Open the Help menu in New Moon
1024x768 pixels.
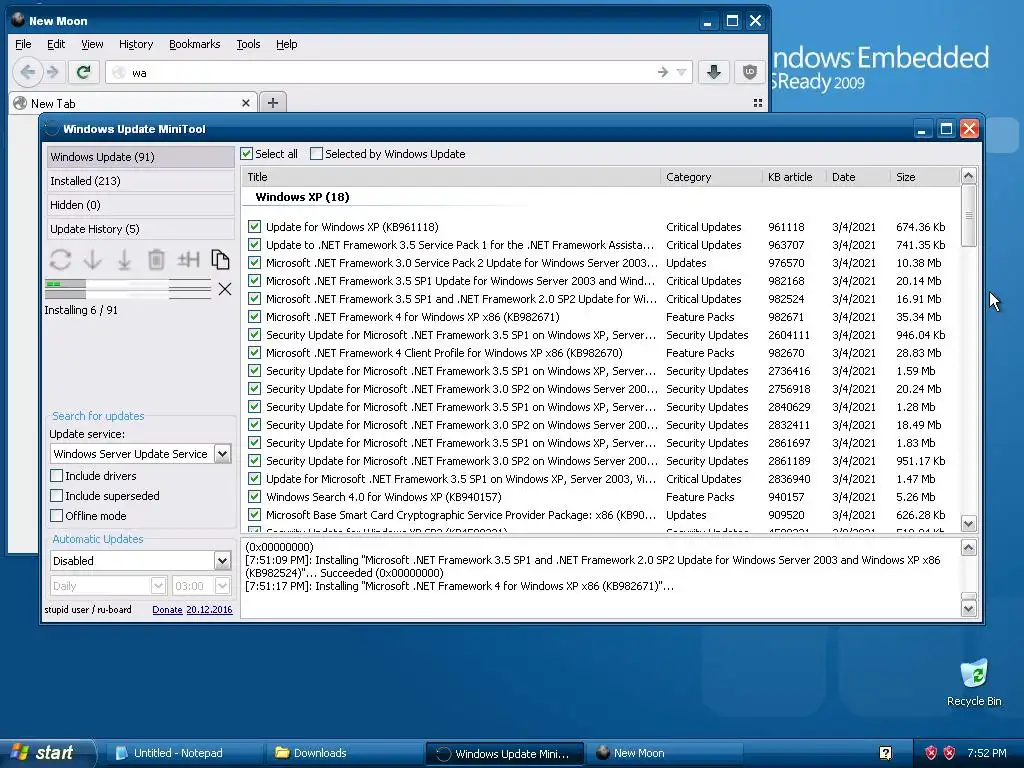tap(286, 44)
